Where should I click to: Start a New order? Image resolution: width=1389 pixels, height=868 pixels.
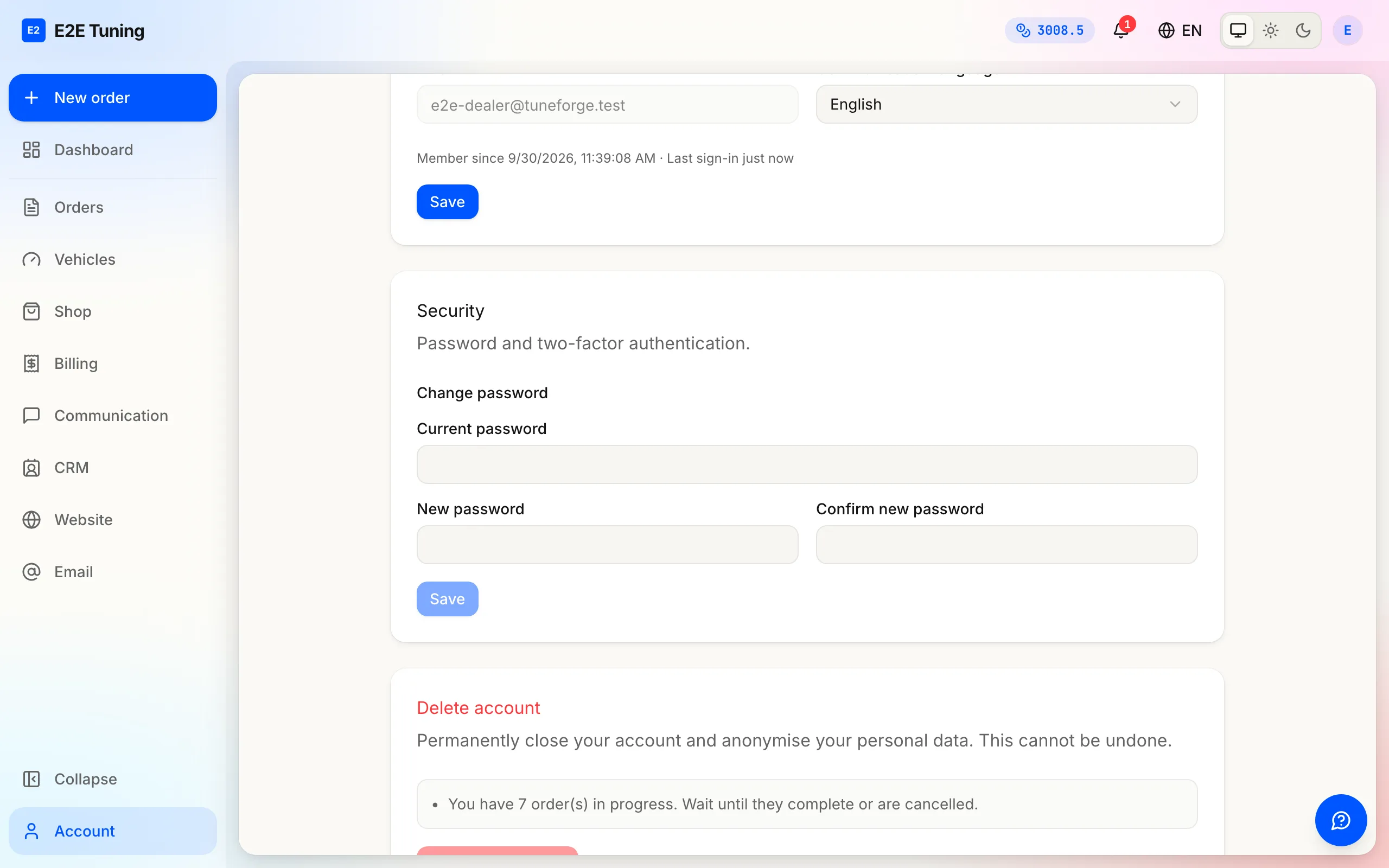[x=112, y=98]
